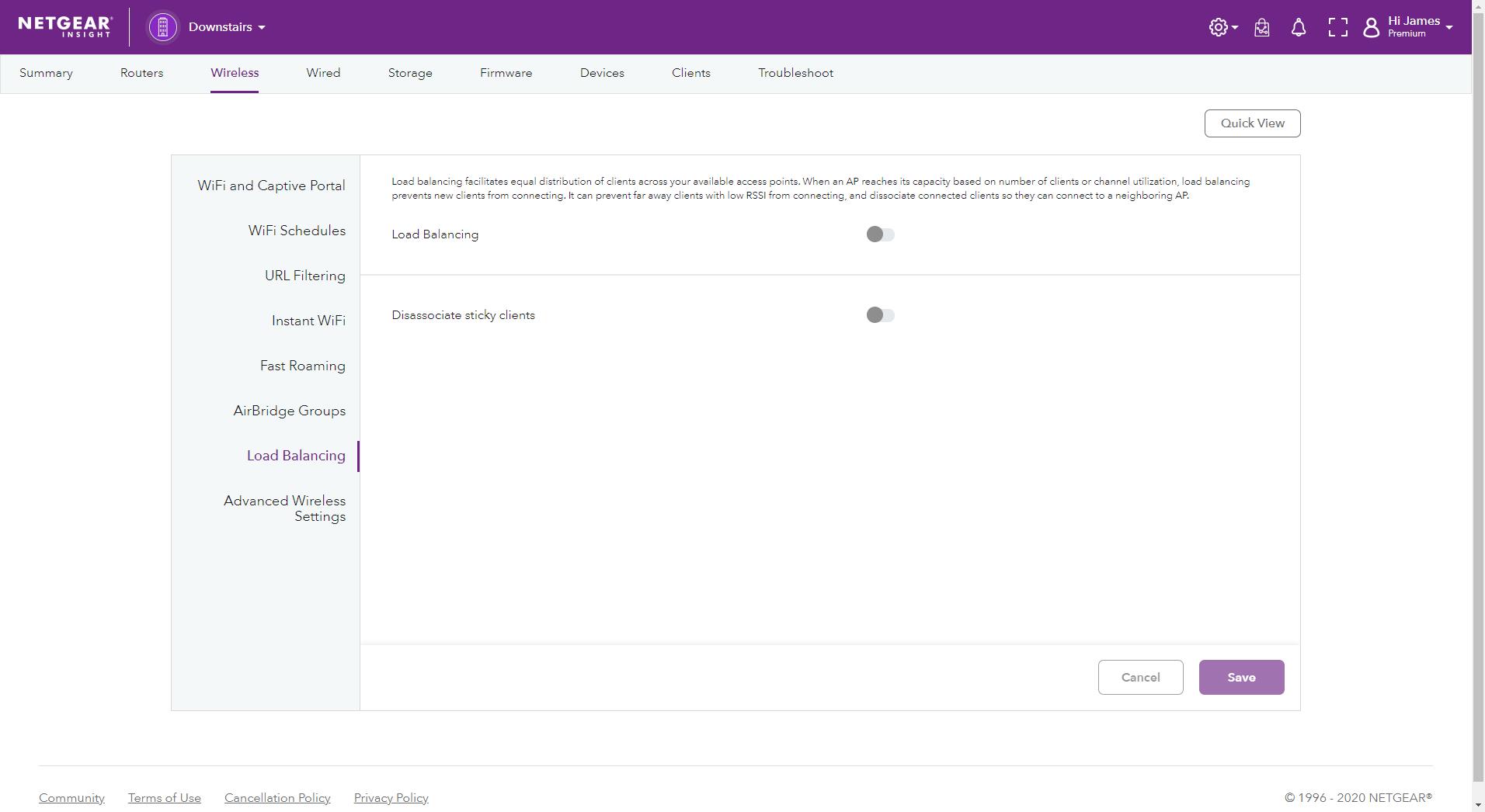Select Fast Roaming in the sidebar
The width and height of the screenshot is (1485, 812).
[x=302, y=366]
